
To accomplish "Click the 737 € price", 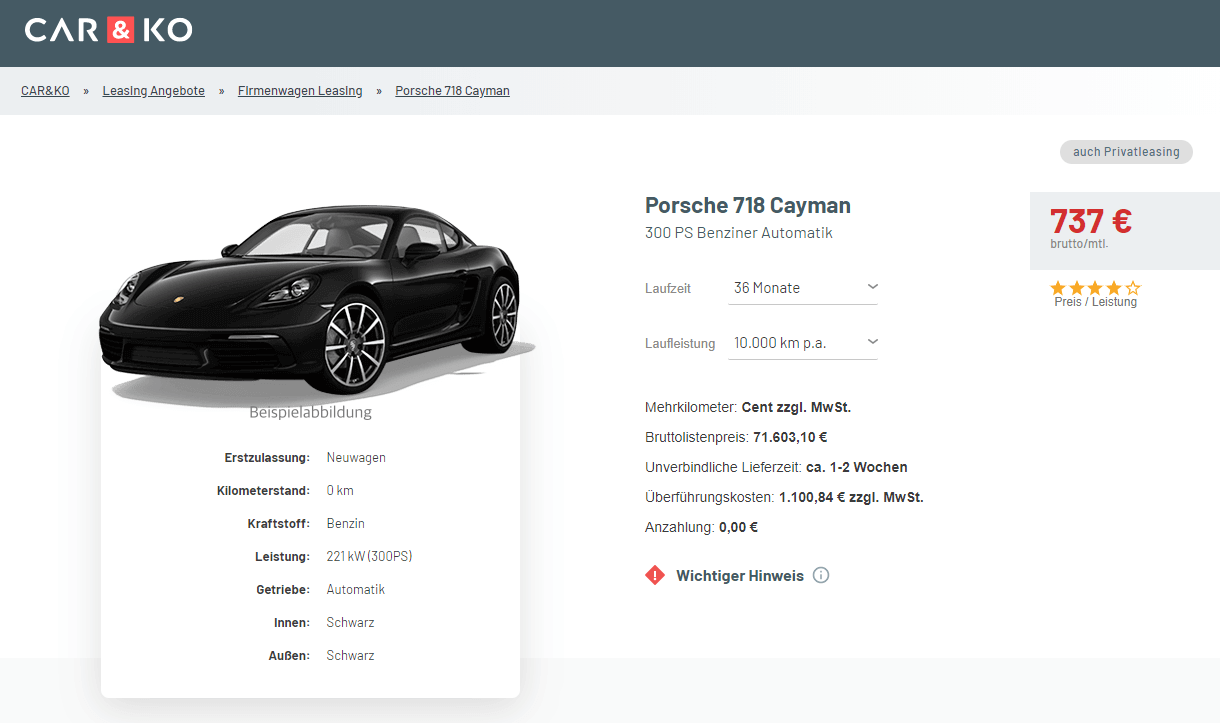I will coord(1091,220).
